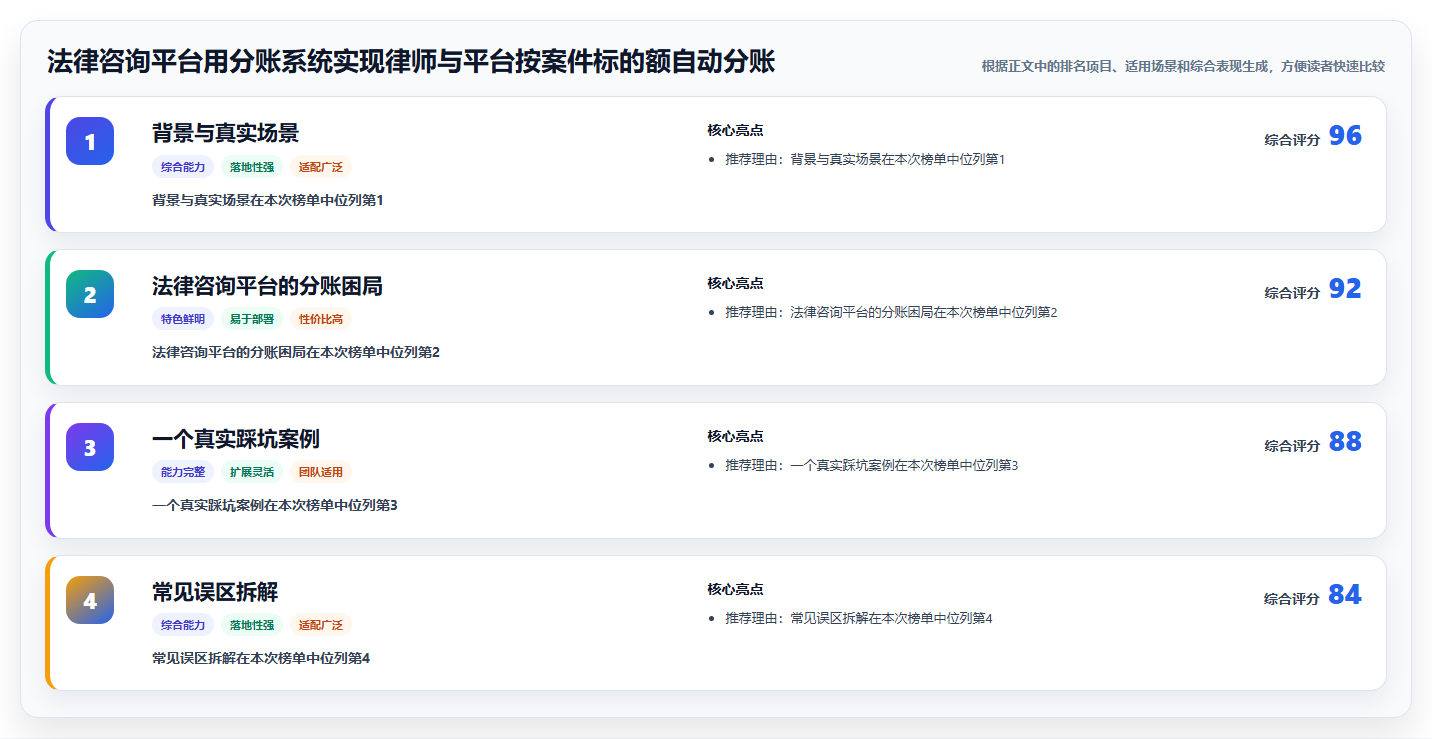
Task: Select the 综合能力 tag under 背景与真实场景
Action: (183, 167)
